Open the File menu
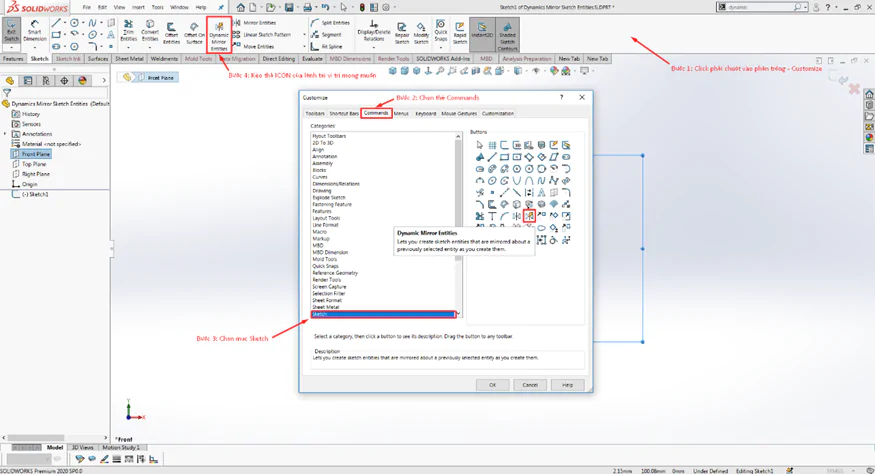 click(x=86, y=7)
